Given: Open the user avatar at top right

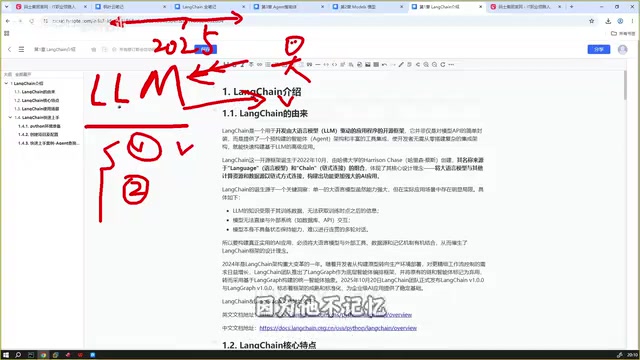Looking at the screenshot, I should (622, 49).
